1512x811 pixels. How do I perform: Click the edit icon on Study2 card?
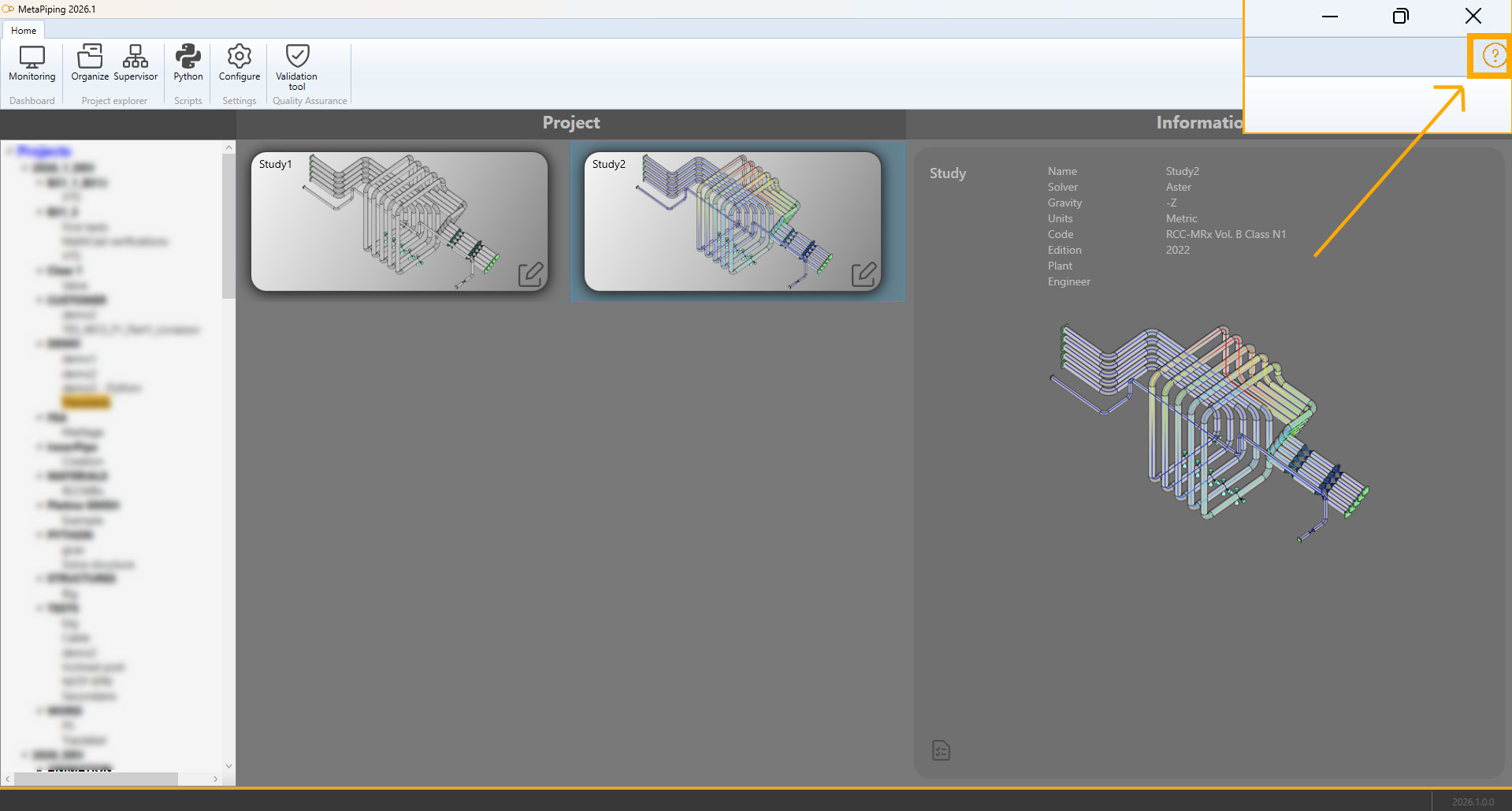[x=864, y=274]
